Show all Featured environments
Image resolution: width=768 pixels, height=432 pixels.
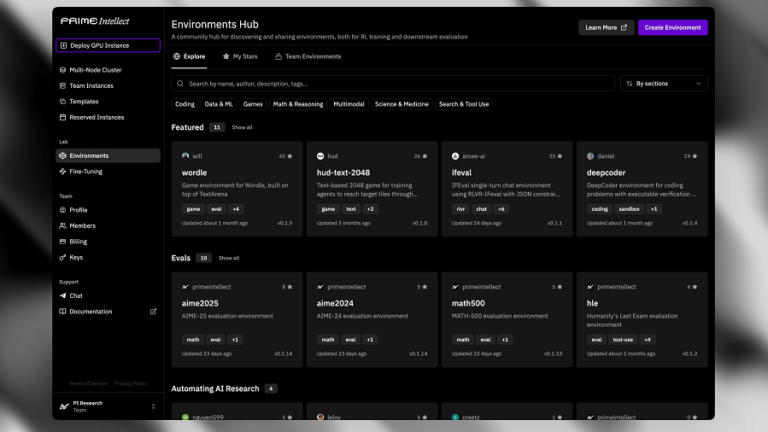pos(242,127)
